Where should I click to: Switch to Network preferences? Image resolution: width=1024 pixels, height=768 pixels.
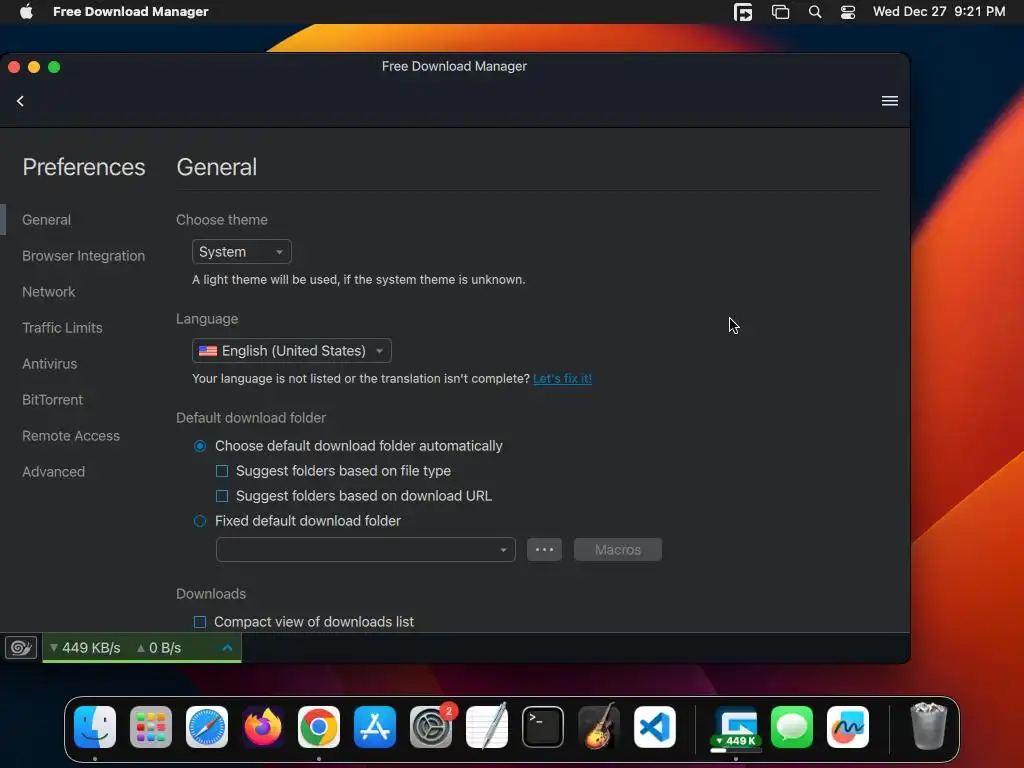point(49,292)
